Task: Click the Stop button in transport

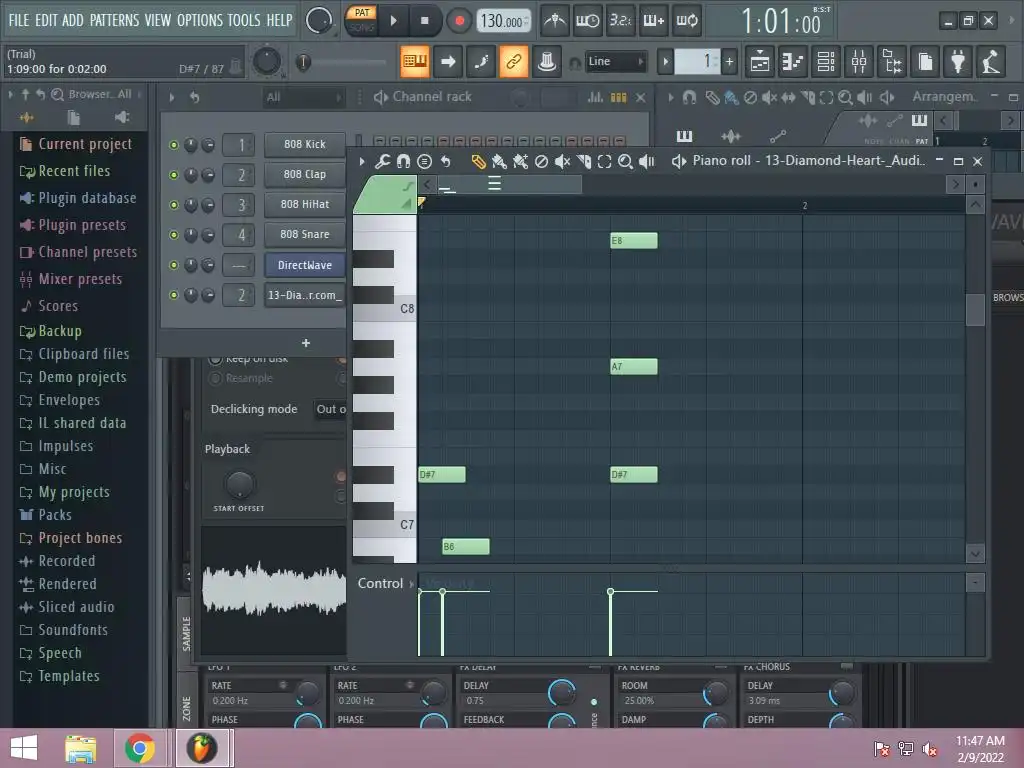Action: point(424,21)
